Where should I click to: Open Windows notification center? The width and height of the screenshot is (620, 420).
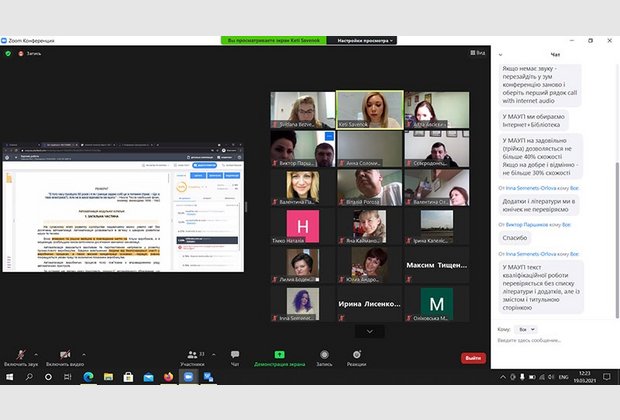click(x=607, y=377)
